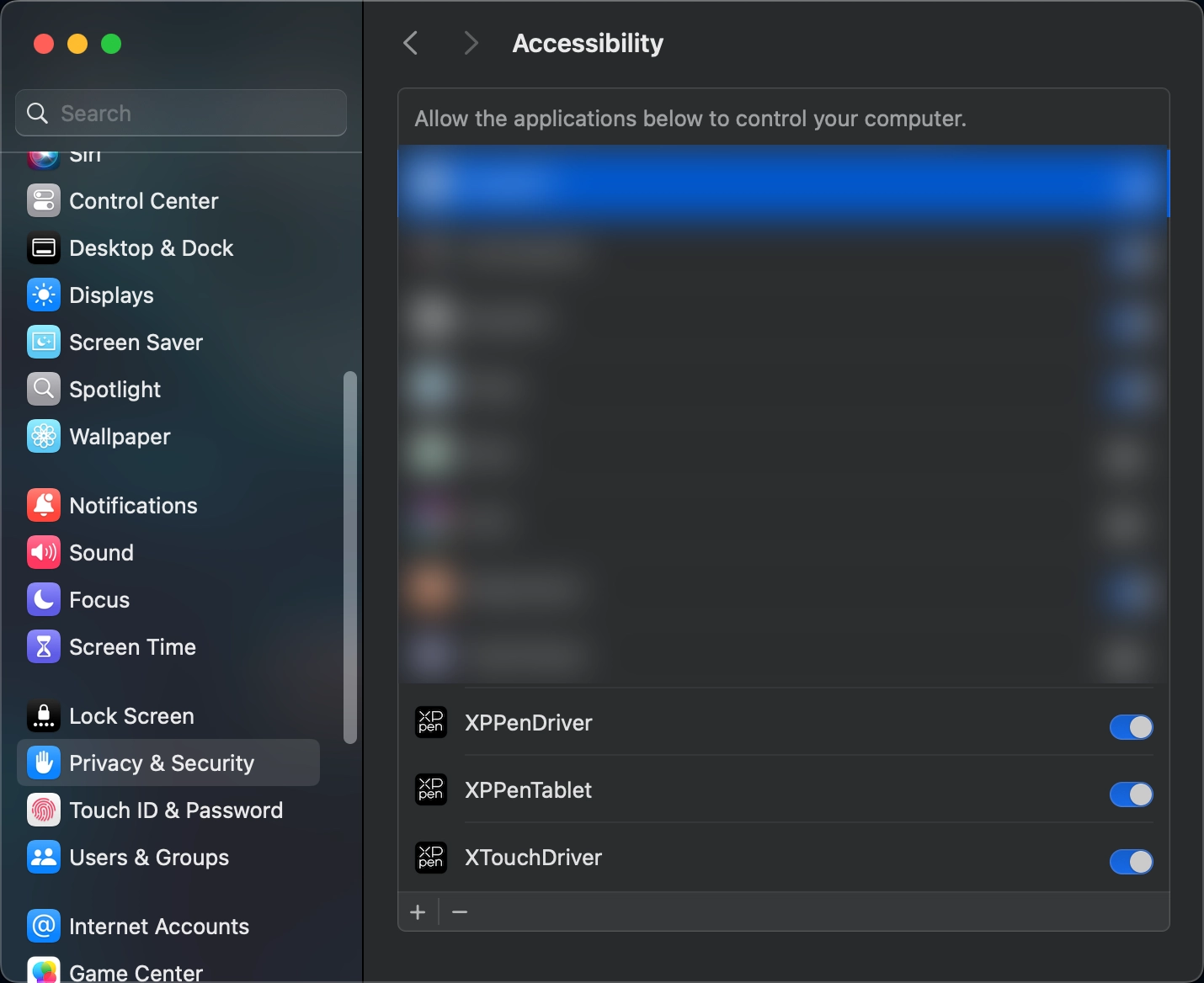Click the sidebar vertical scrollbar
The width and height of the screenshot is (1204, 983).
point(350,557)
